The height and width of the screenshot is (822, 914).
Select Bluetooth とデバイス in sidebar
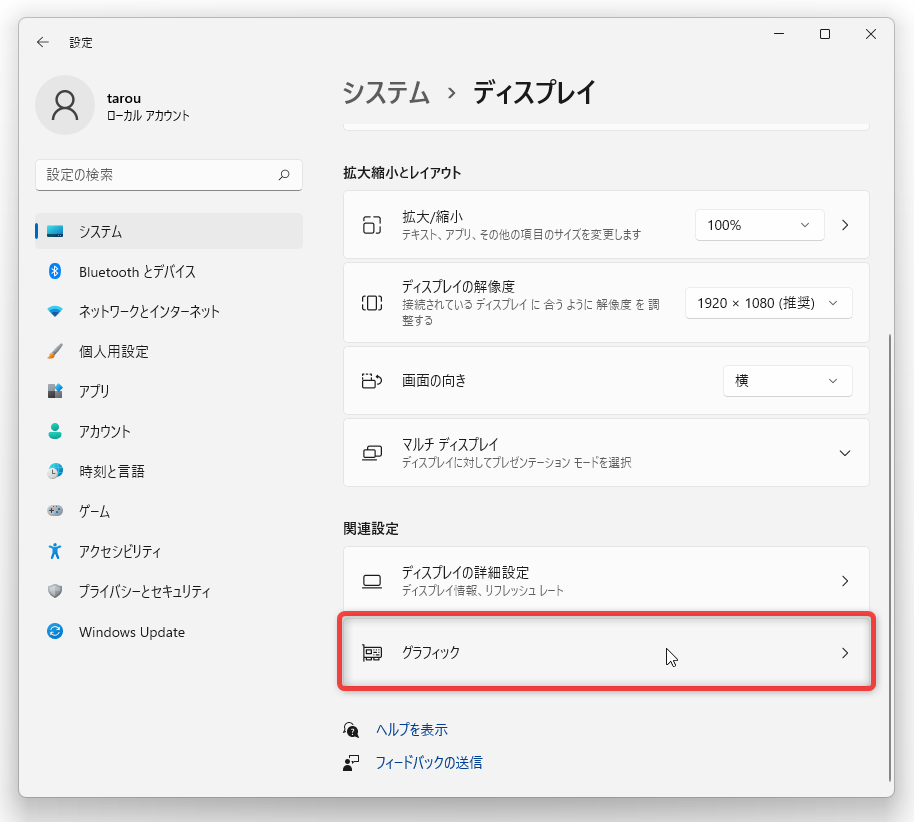(169, 272)
